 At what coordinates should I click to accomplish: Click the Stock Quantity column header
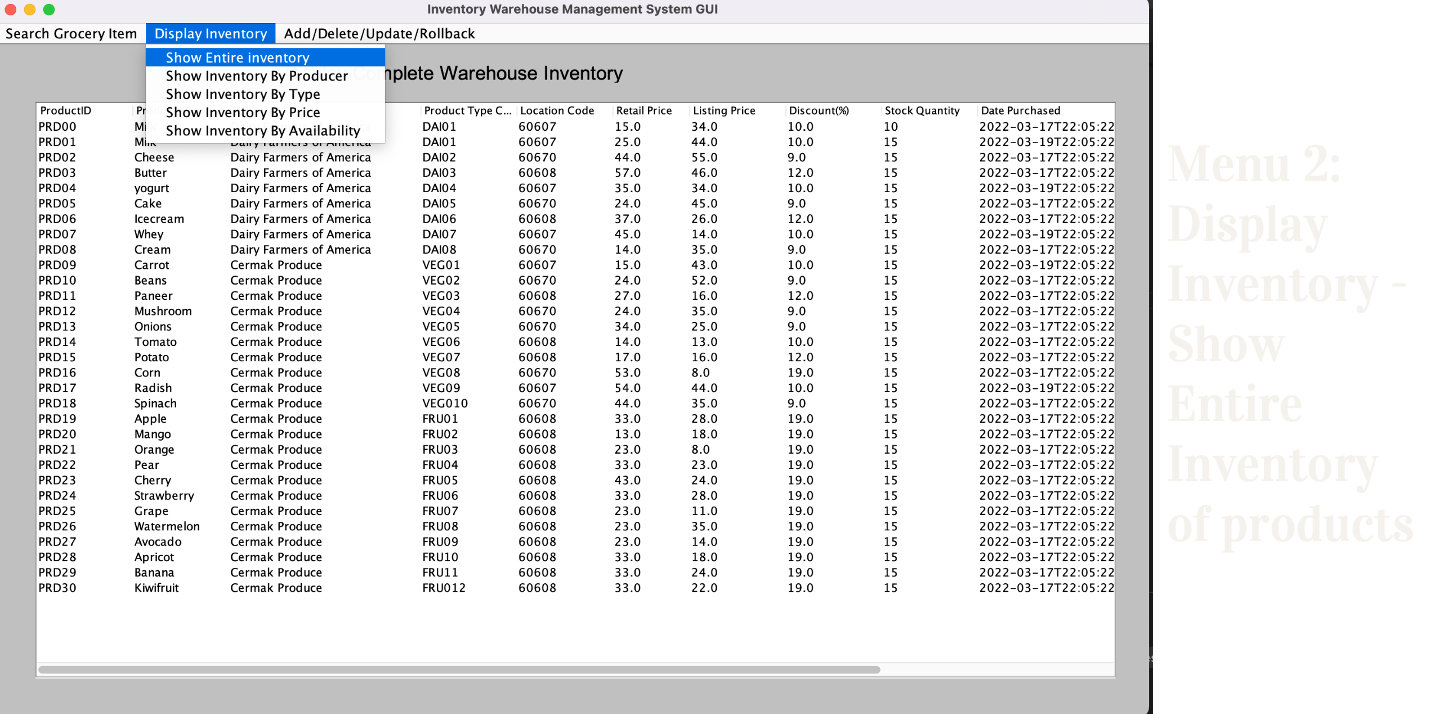pos(929,111)
